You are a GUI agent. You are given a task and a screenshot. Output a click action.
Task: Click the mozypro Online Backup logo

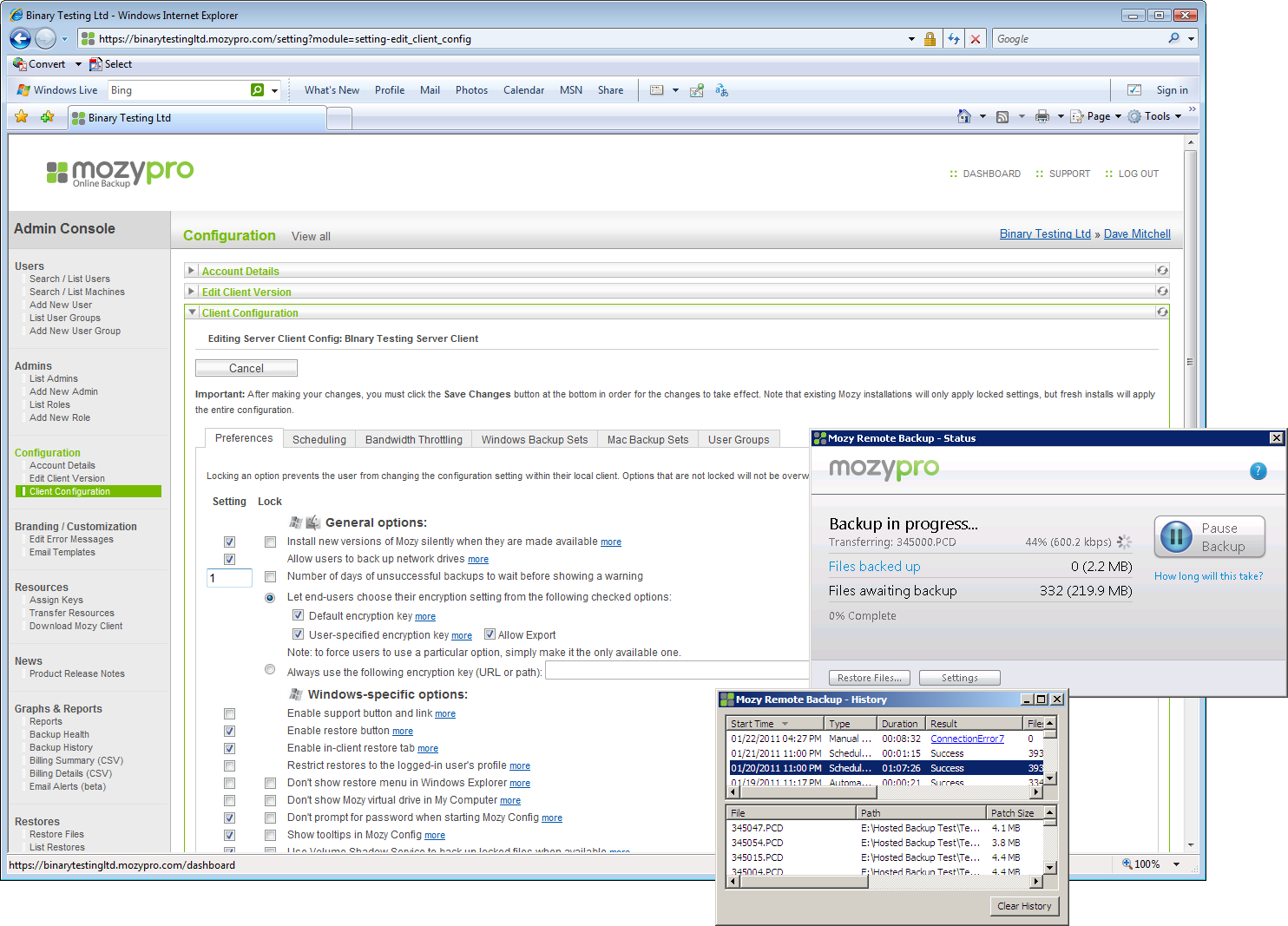pos(120,173)
